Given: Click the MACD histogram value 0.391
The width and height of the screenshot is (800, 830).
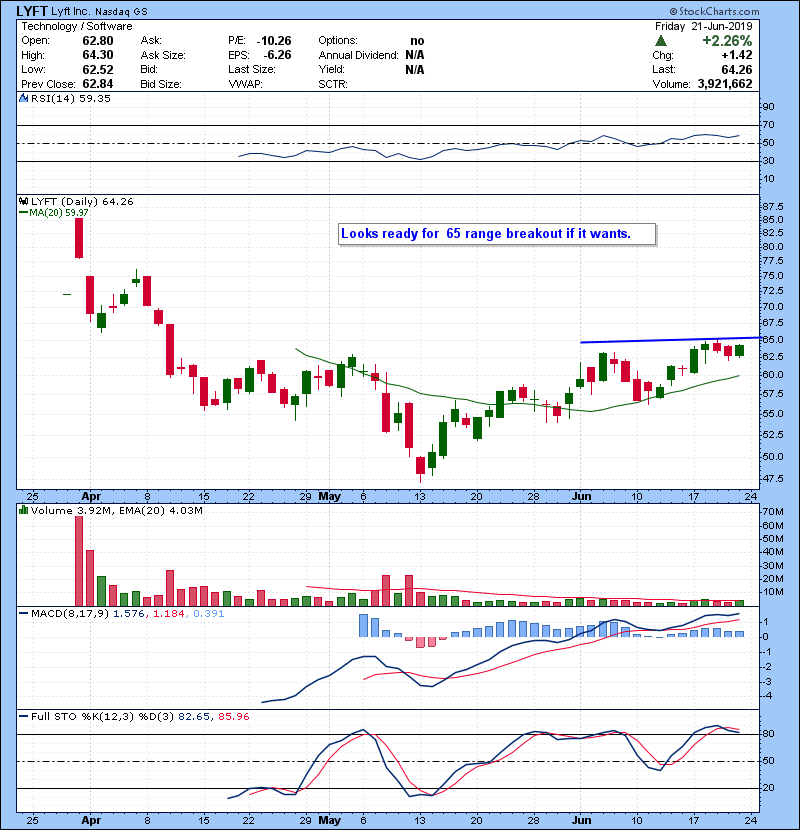Looking at the screenshot, I should point(209,614).
